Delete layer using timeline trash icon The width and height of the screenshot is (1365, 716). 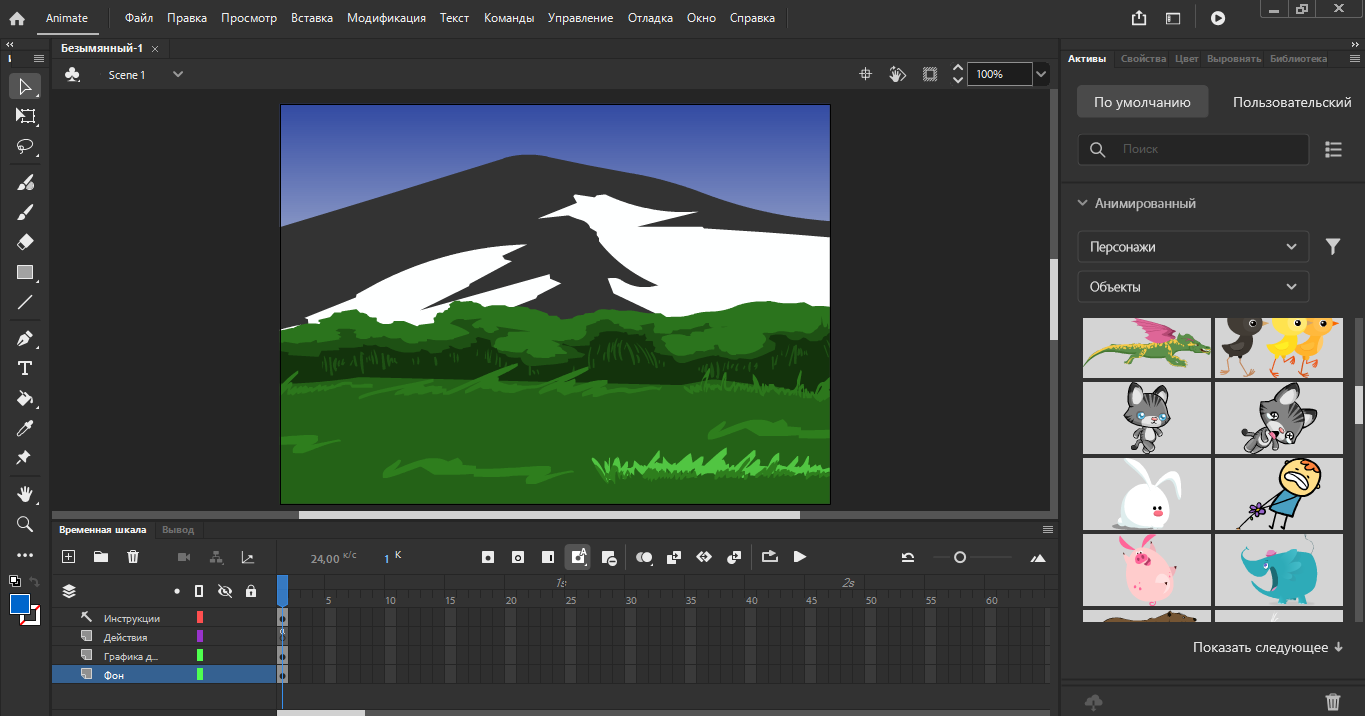[133, 557]
